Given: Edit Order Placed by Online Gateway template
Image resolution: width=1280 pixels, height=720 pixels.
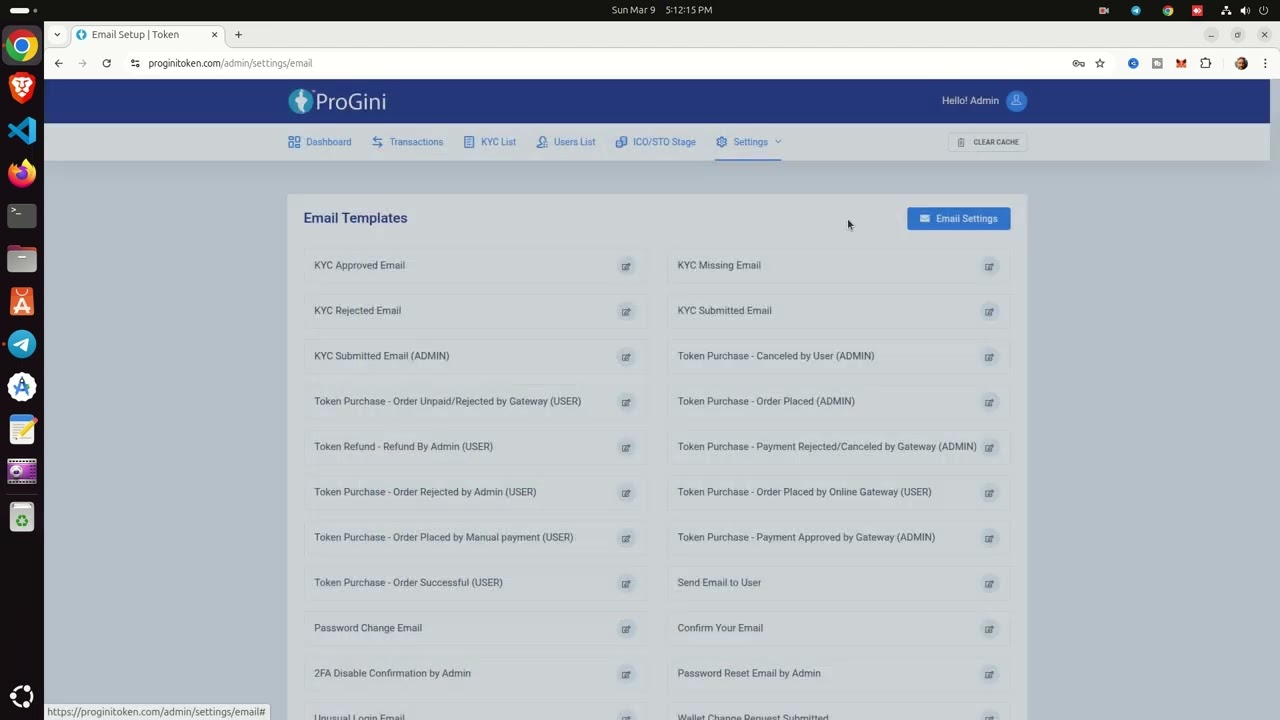Looking at the screenshot, I should 989,493.
